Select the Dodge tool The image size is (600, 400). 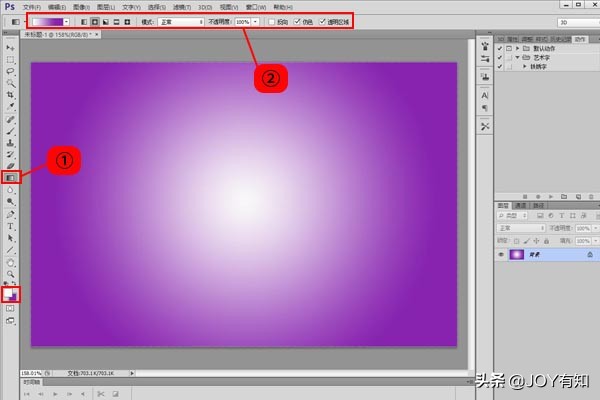(x=10, y=201)
